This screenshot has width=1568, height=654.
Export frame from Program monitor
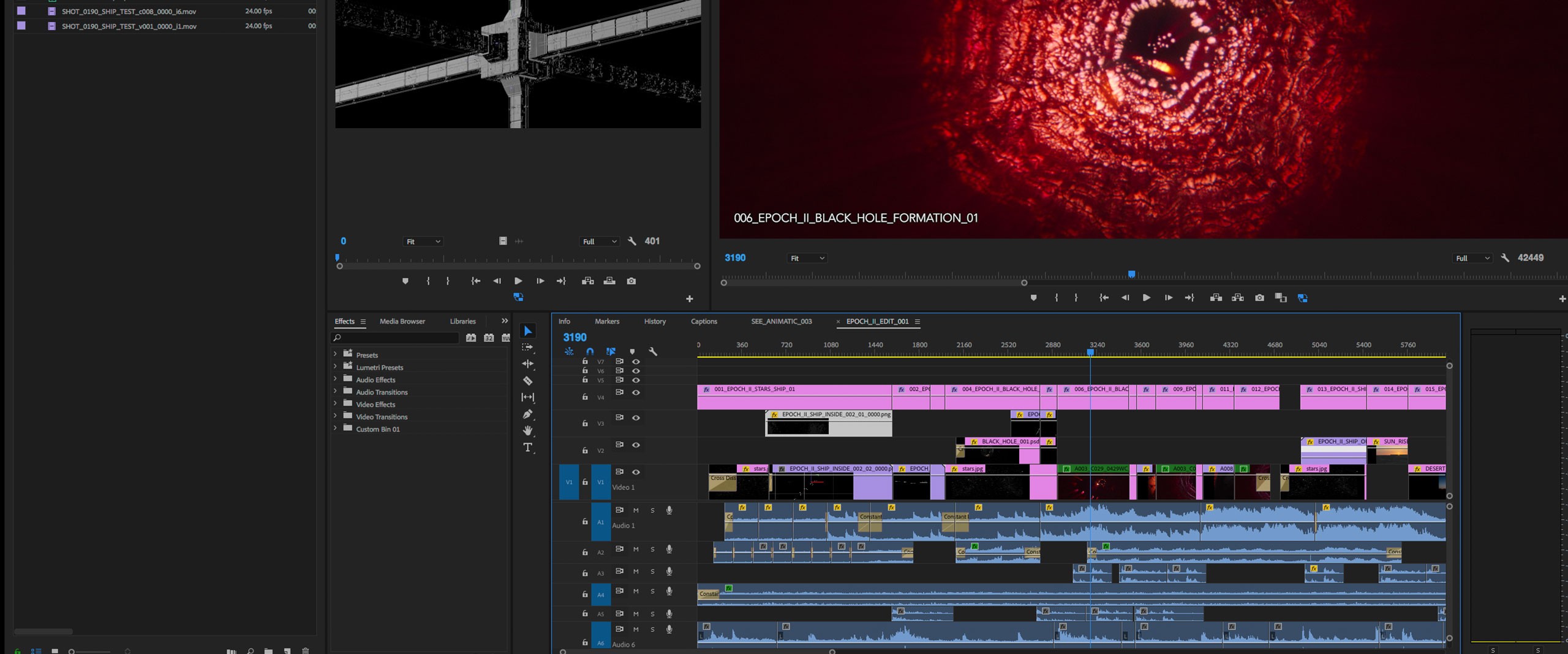click(x=1259, y=298)
